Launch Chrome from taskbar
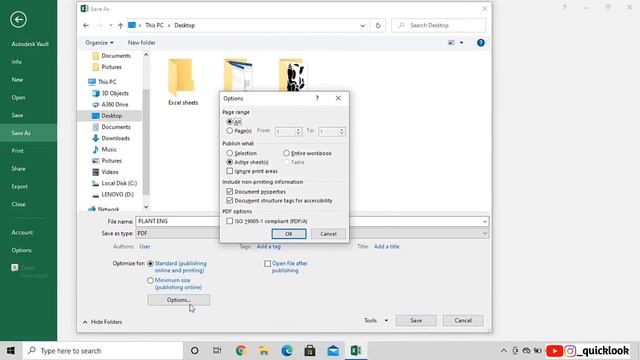 tap(240, 351)
